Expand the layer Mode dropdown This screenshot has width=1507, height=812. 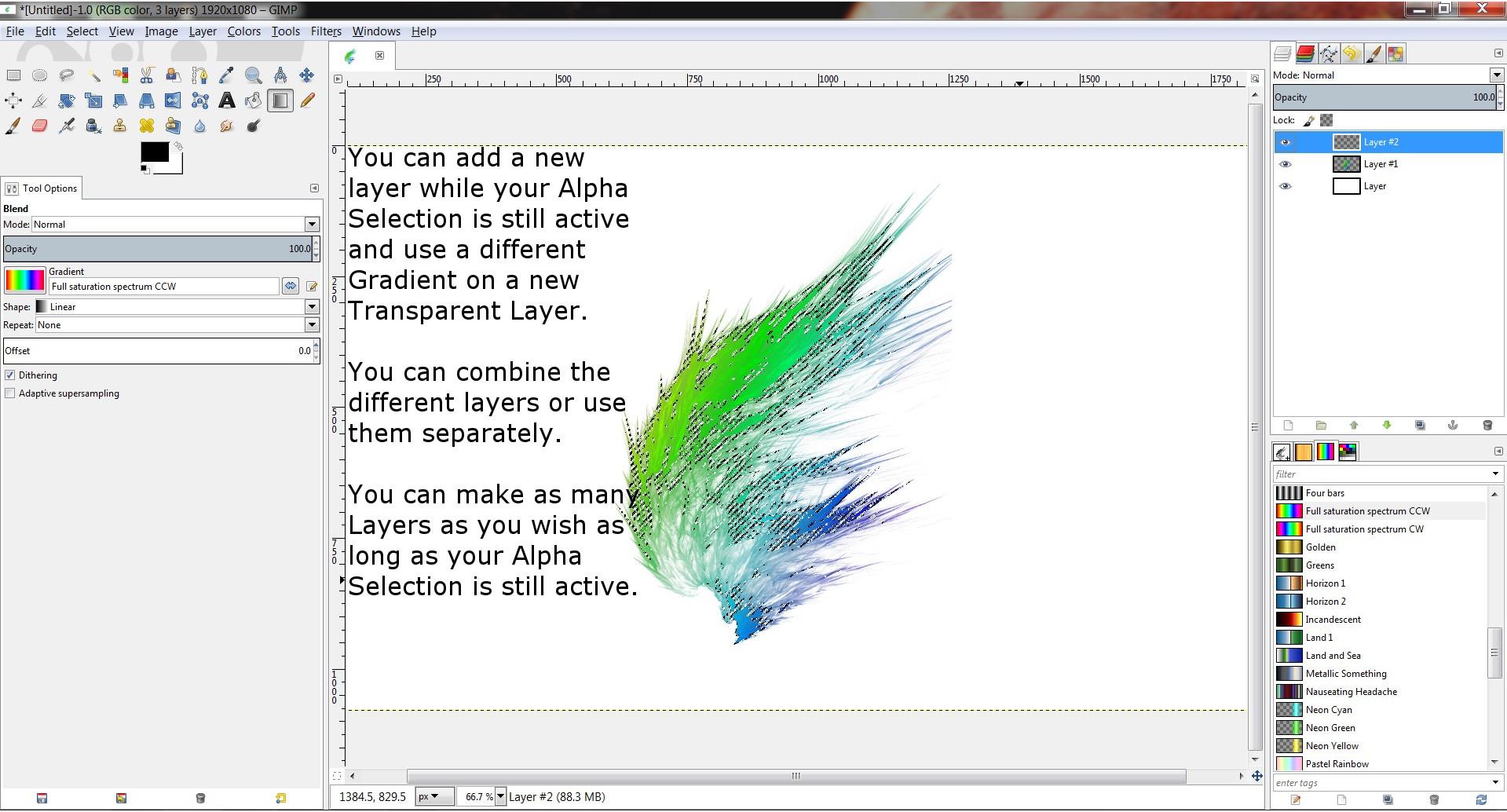pyautogui.click(x=1388, y=75)
